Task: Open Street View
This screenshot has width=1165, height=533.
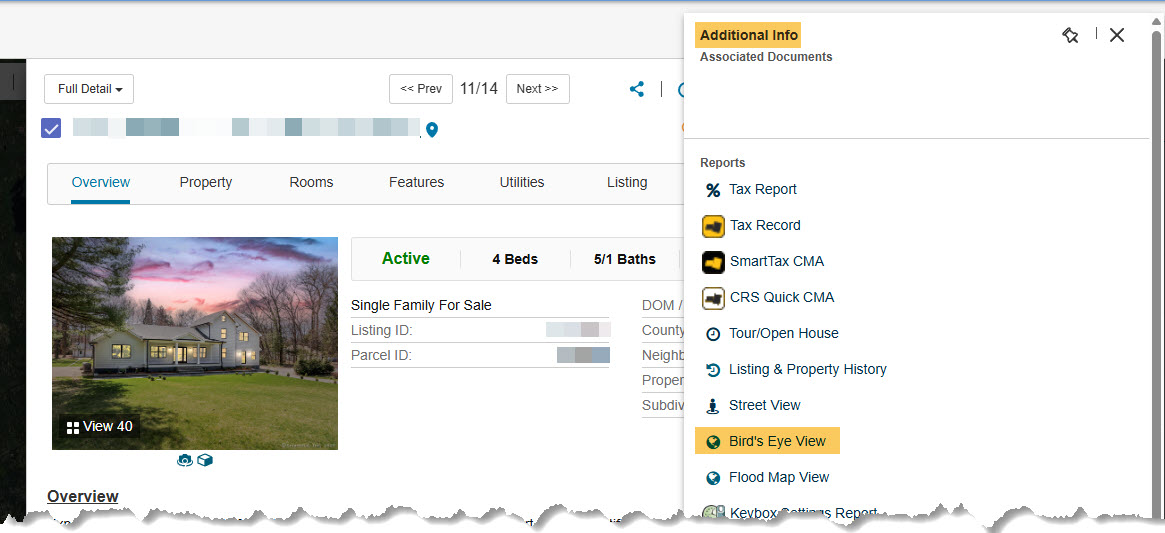Action: 765,405
